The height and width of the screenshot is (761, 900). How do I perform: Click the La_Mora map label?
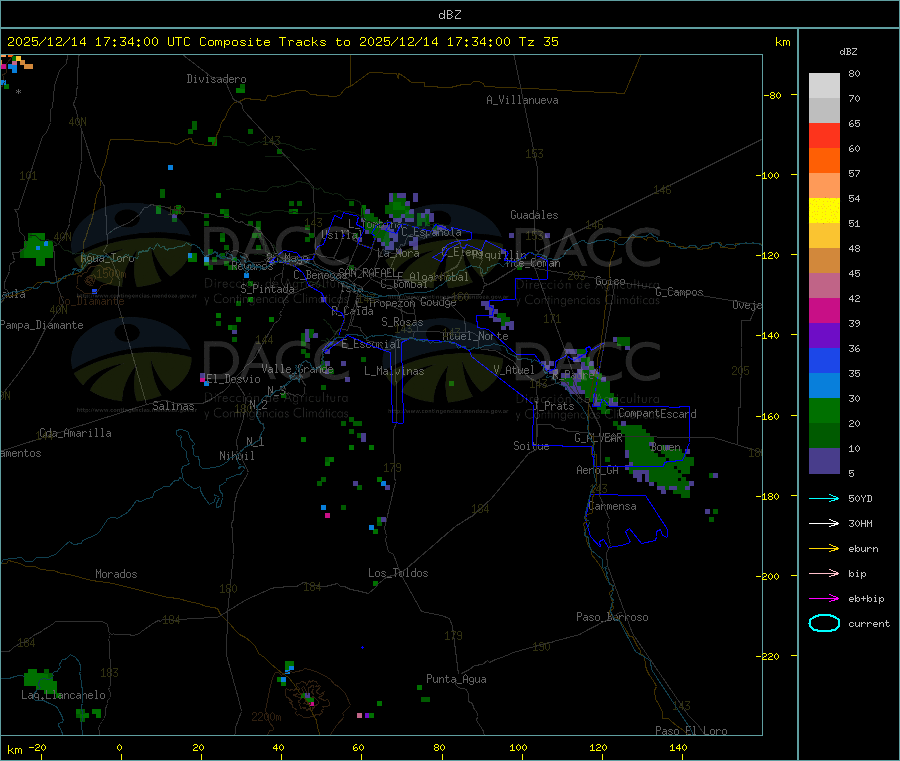tap(399, 253)
